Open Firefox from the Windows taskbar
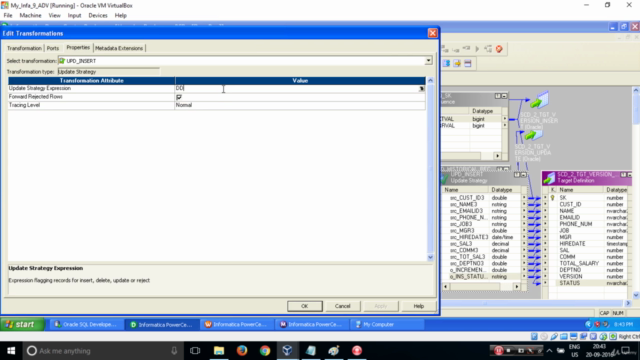 (242, 351)
